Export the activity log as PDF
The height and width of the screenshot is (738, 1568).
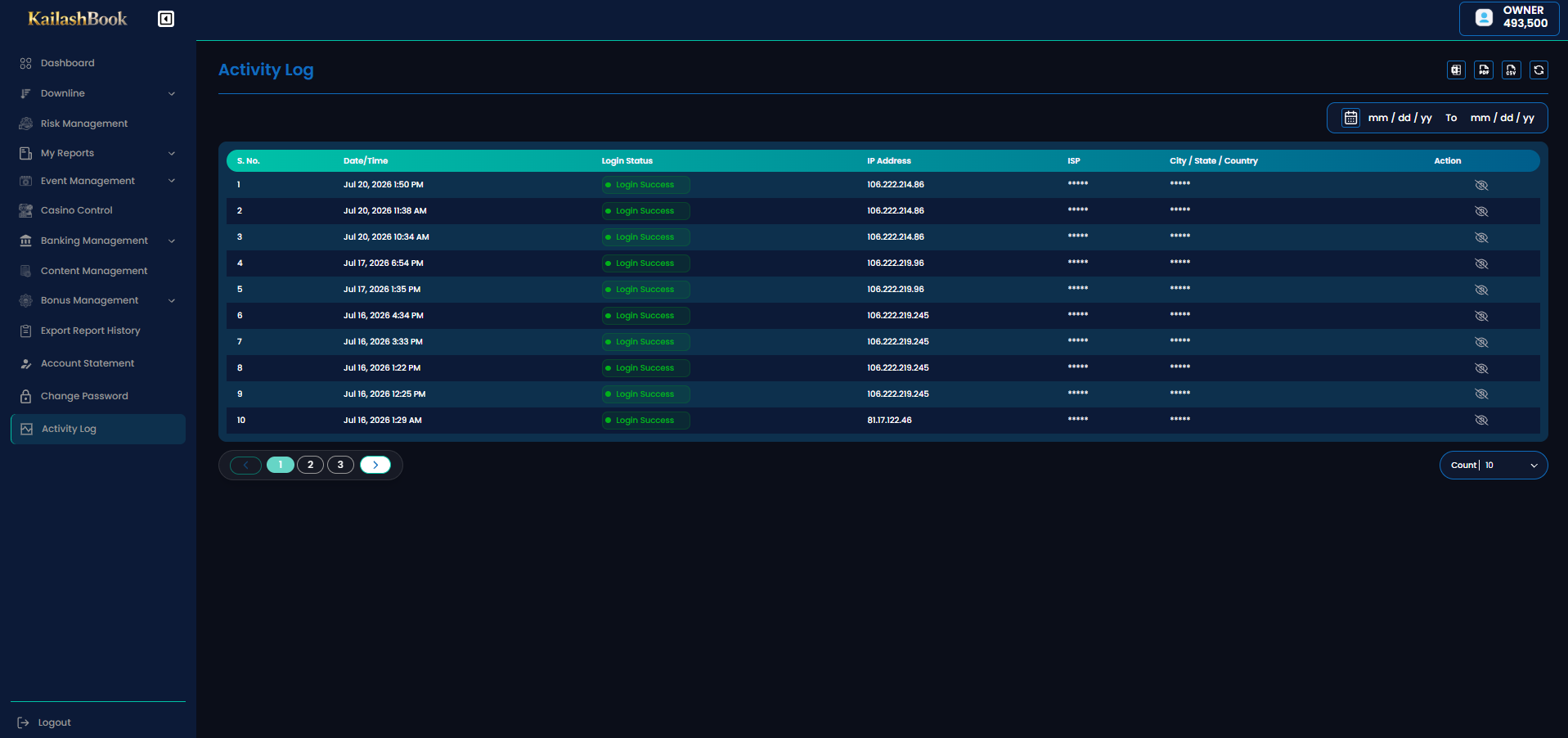coord(1484,70)
